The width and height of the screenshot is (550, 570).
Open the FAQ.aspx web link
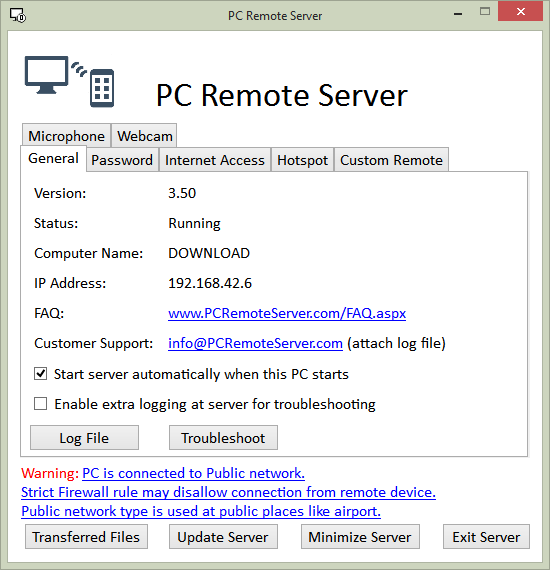click(287, 313)
